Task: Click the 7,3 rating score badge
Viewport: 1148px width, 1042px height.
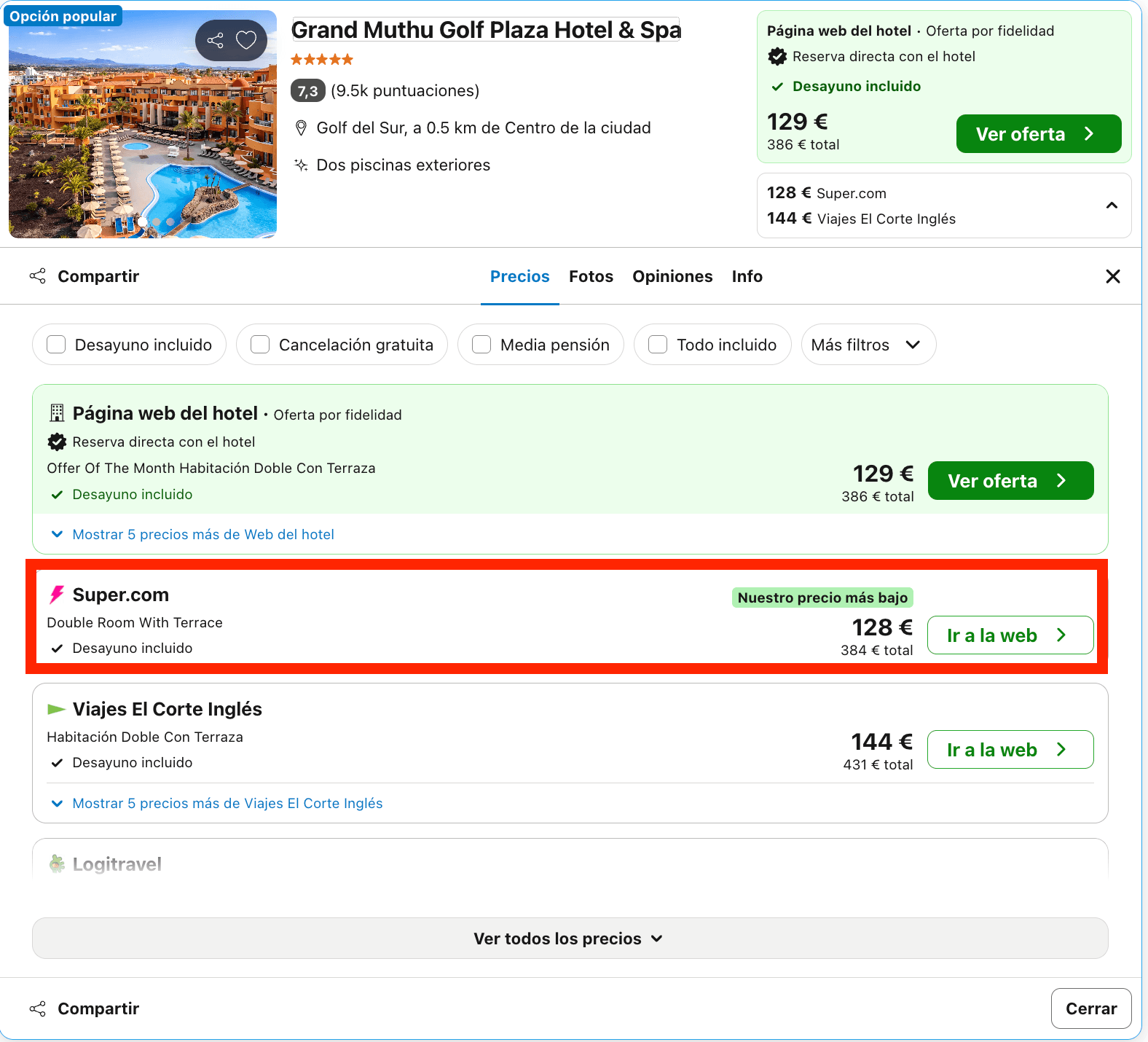Action: point(307,91)
